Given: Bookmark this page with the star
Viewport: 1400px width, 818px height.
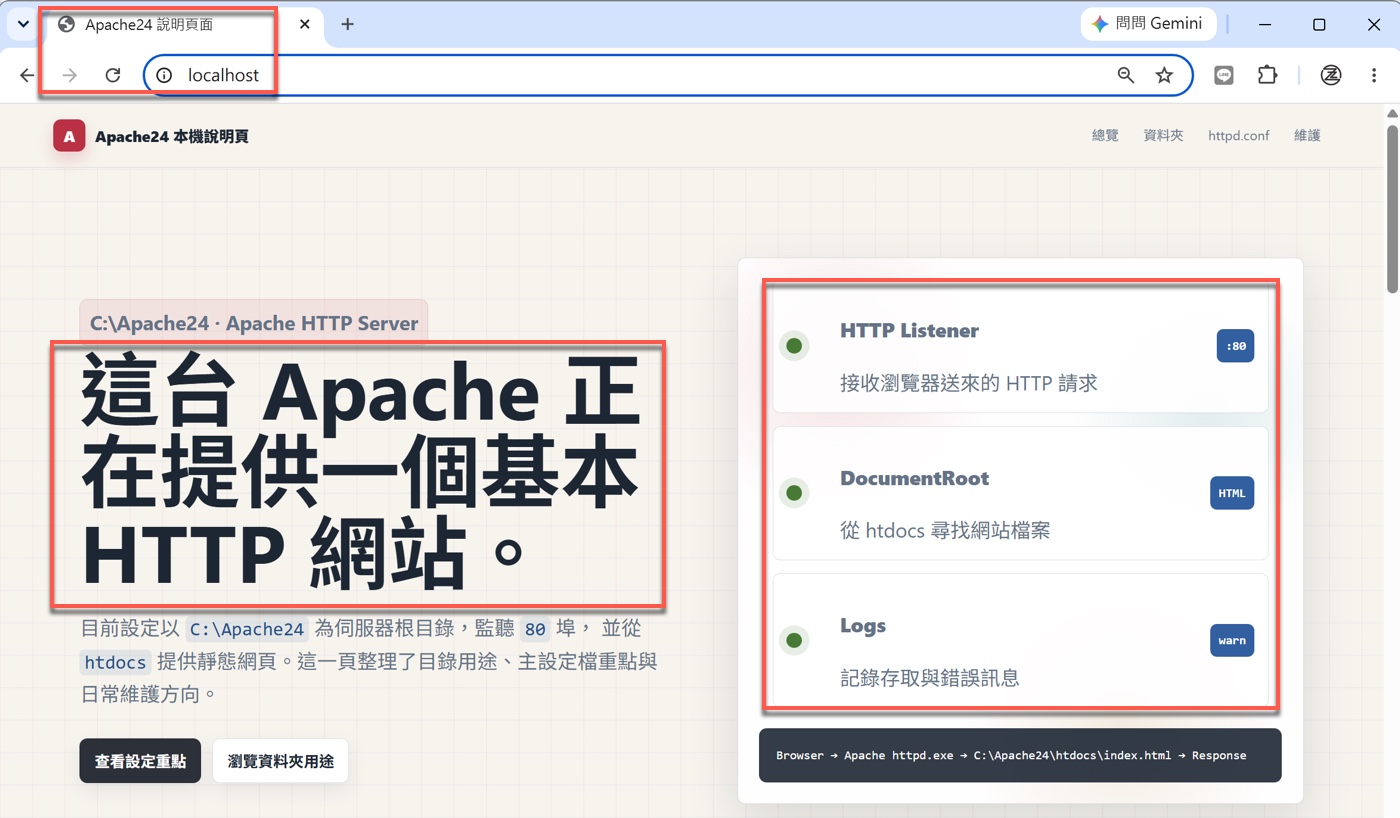Looking at the screenshot, I should (1164, 75).
